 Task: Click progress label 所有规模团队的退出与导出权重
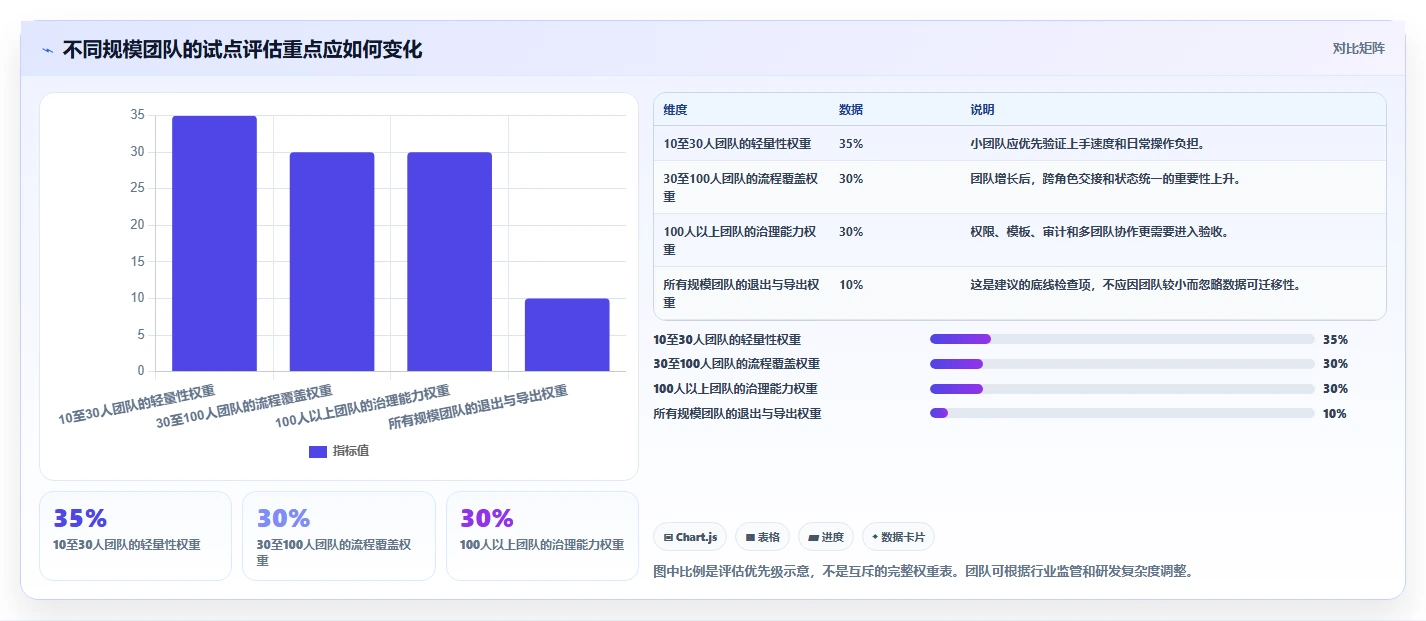click(737, 413)
